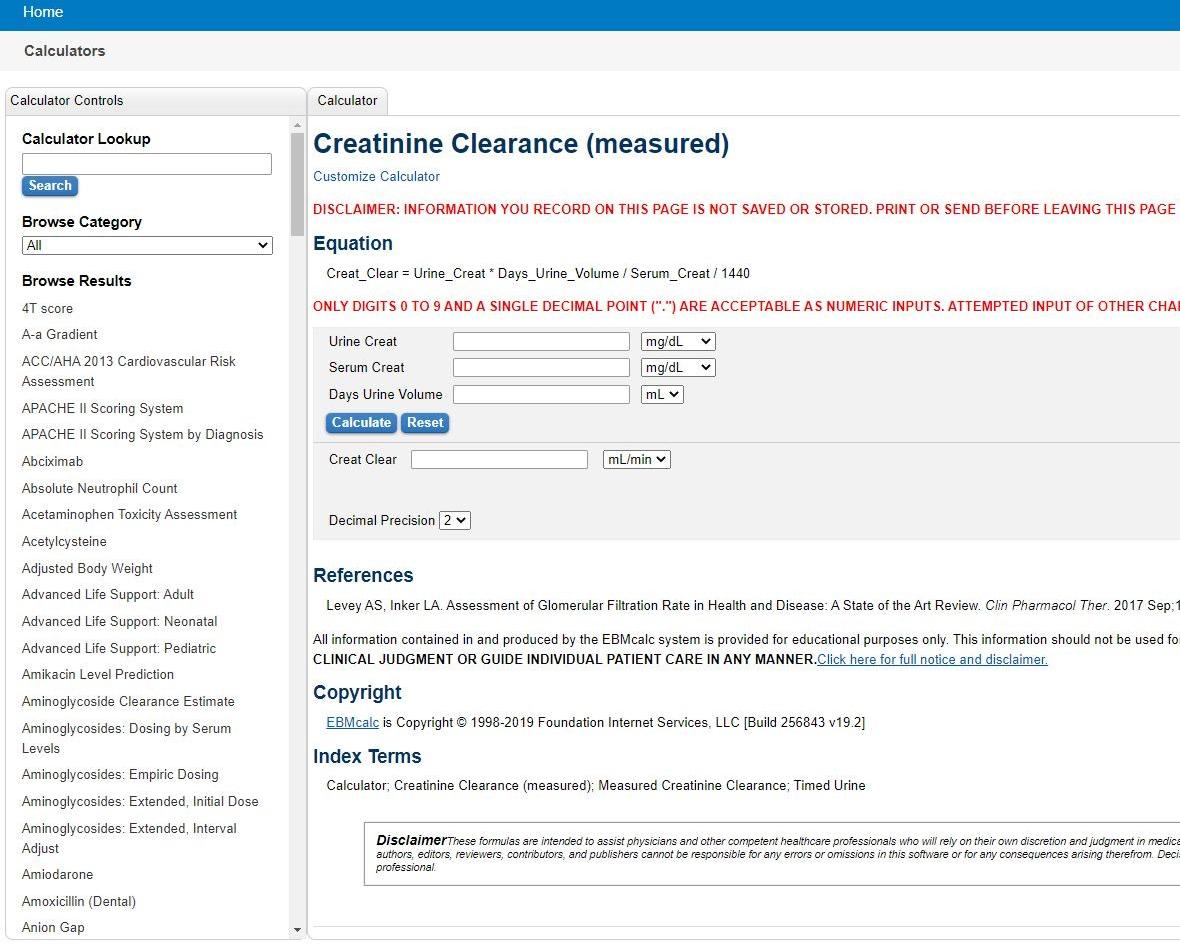The width and height of the screenshot is (1180, 944).
Task: Open the APACHE II Scoring System calculator
Action: 102,408
